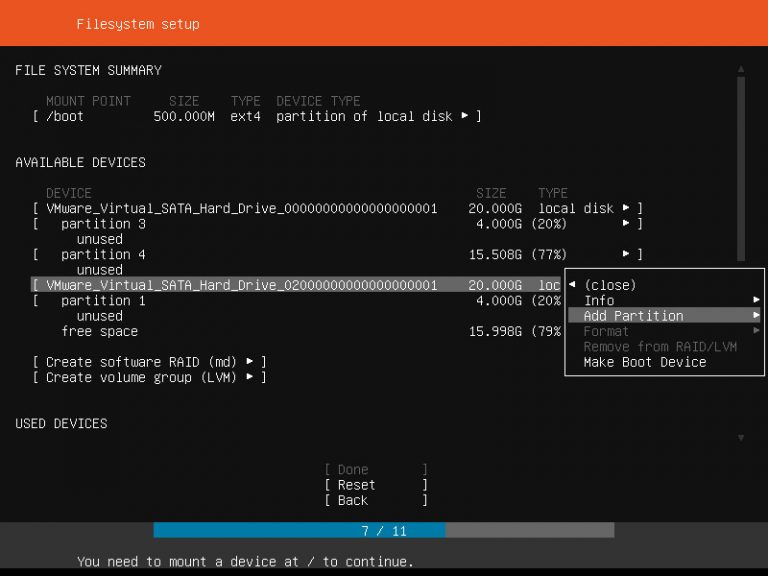This screenshot has width=768, height=576.
Task: Click Create volume group (LVM) button
Action: pyautogui.click(x=149, y=378)
